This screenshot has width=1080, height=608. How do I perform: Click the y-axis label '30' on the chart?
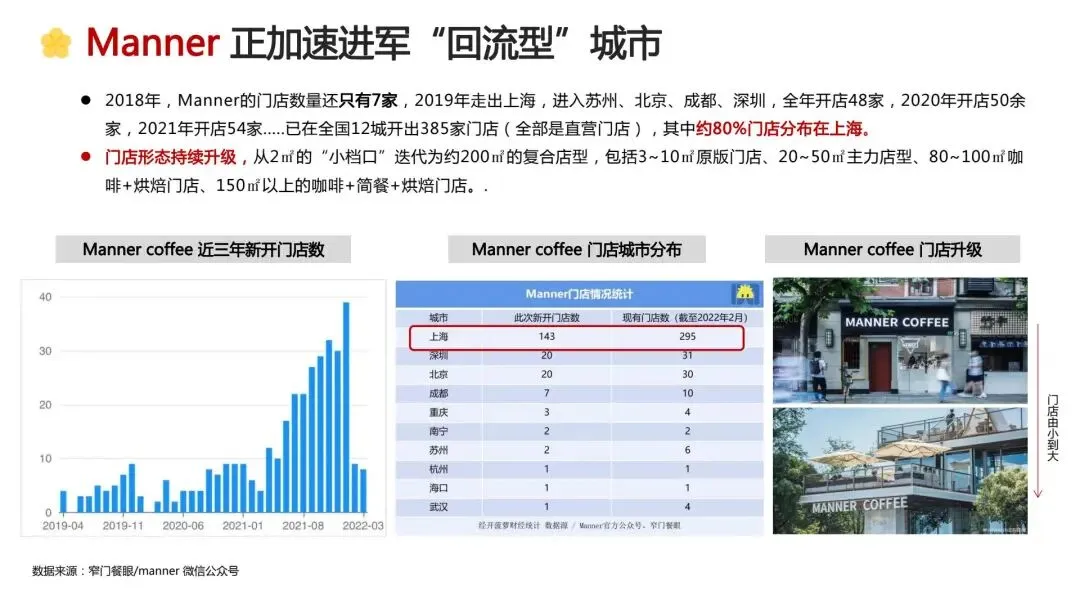point(45,351)
